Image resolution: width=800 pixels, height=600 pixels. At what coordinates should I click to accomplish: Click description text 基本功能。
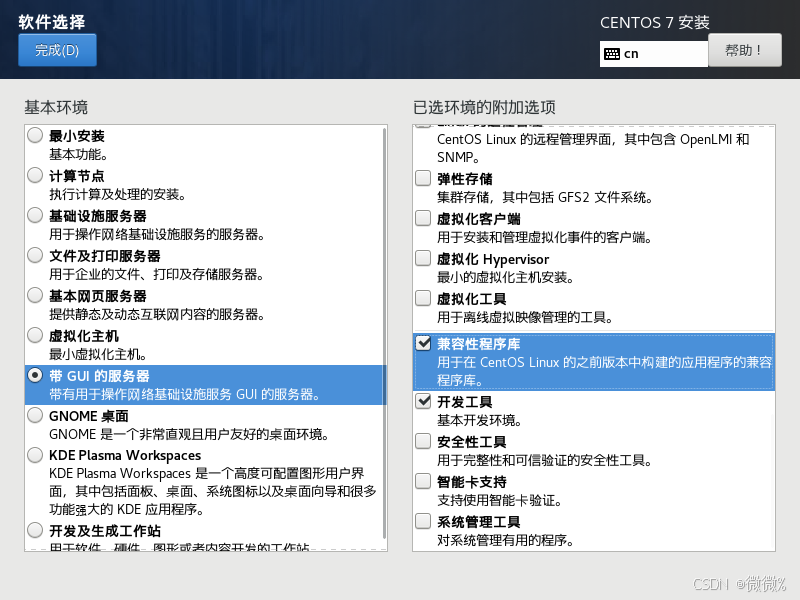pos(78,154)
